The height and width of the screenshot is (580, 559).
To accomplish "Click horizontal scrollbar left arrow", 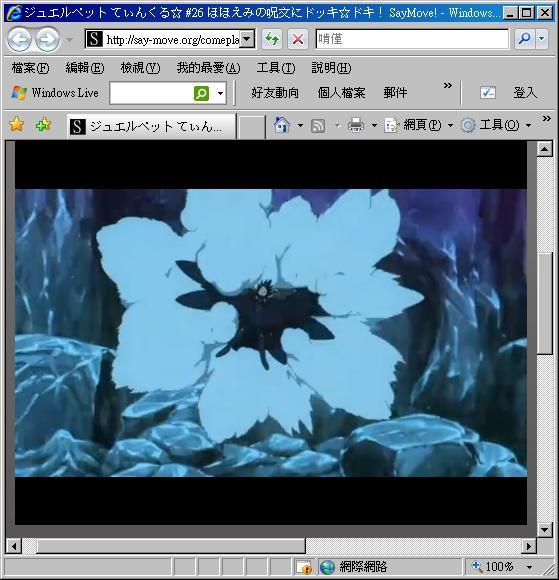I will click(14, 546).
